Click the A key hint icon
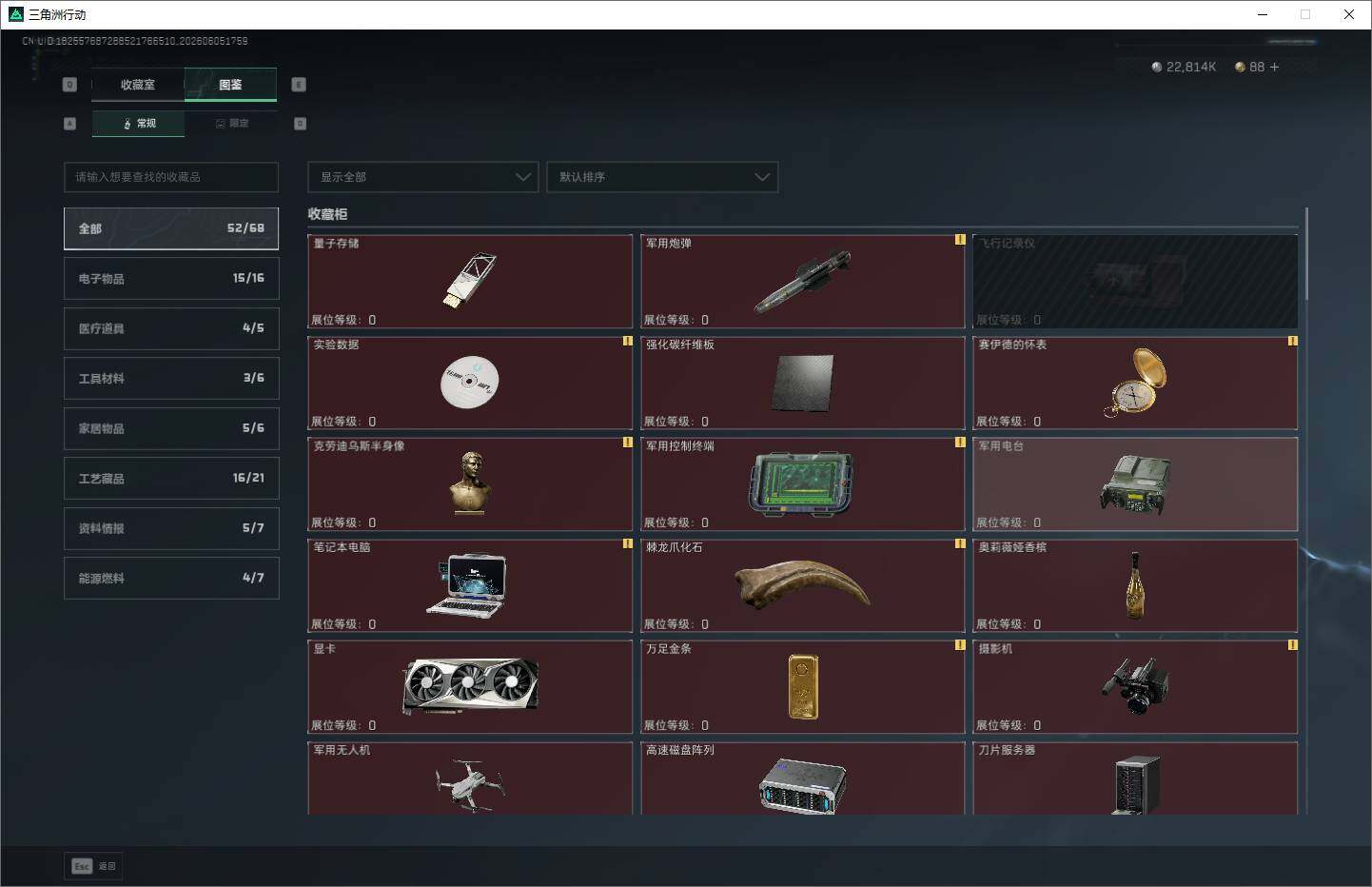The image size is (1372, 887). click(x=69, y=124)
